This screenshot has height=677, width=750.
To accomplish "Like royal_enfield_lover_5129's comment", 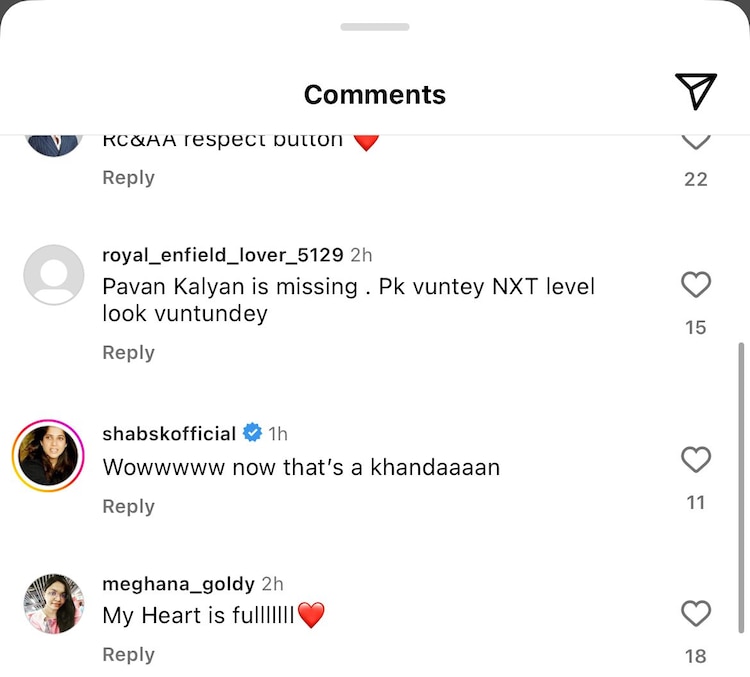I will tap(696, 285).
